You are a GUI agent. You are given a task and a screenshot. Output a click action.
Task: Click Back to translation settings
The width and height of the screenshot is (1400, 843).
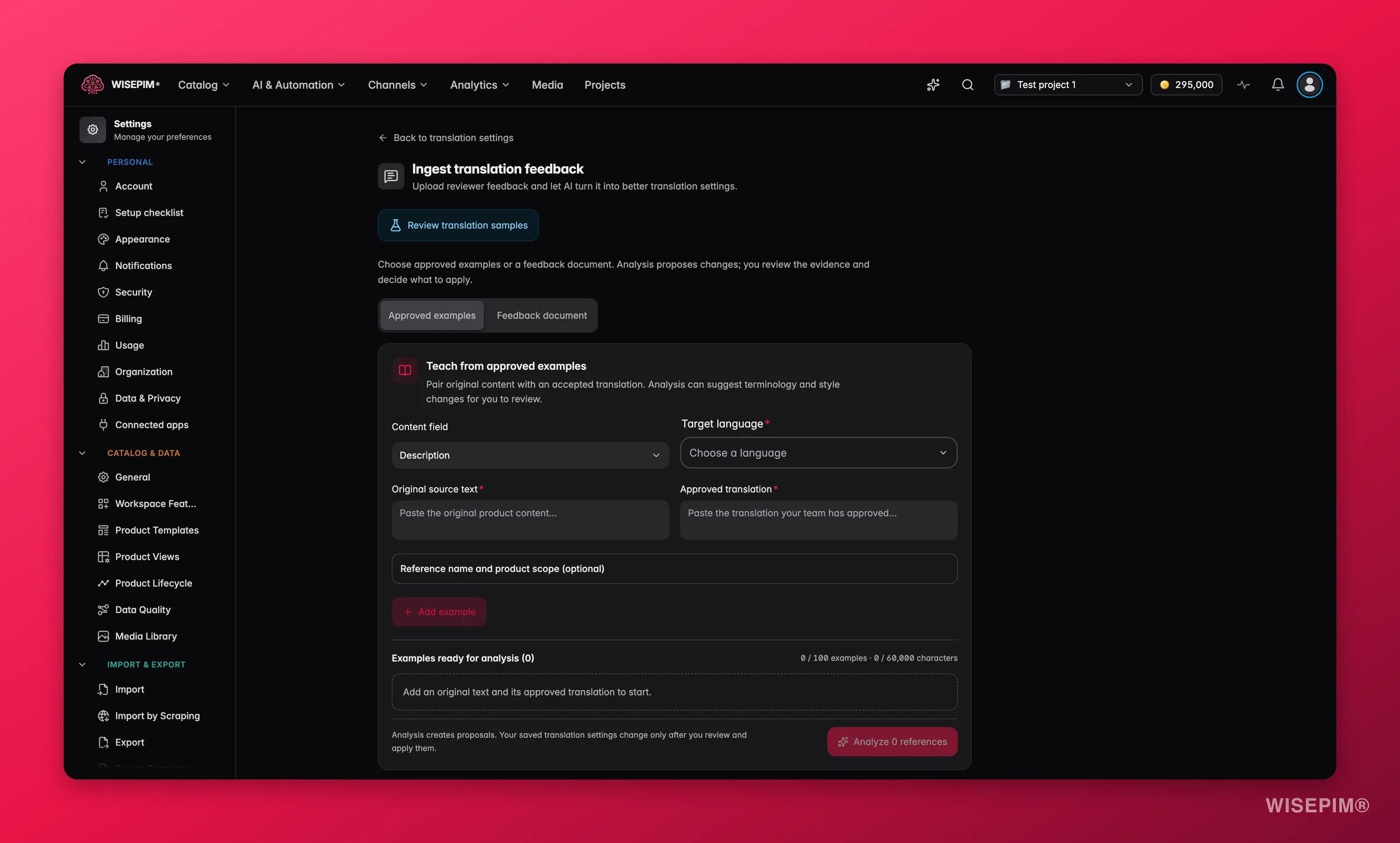pos(446,138)
